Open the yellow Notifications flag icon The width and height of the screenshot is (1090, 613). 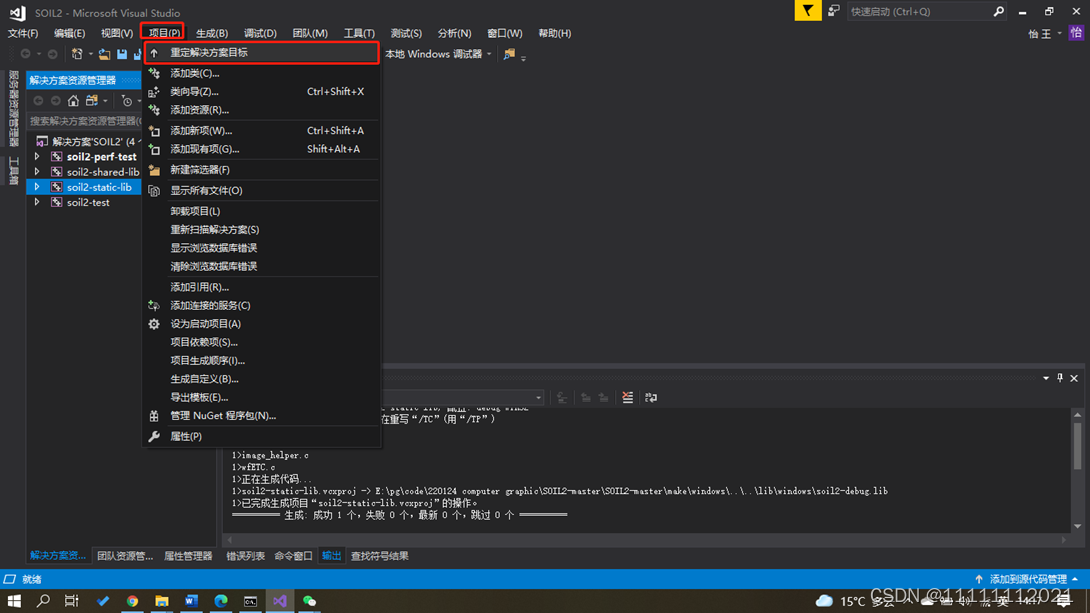pos(808,11)
